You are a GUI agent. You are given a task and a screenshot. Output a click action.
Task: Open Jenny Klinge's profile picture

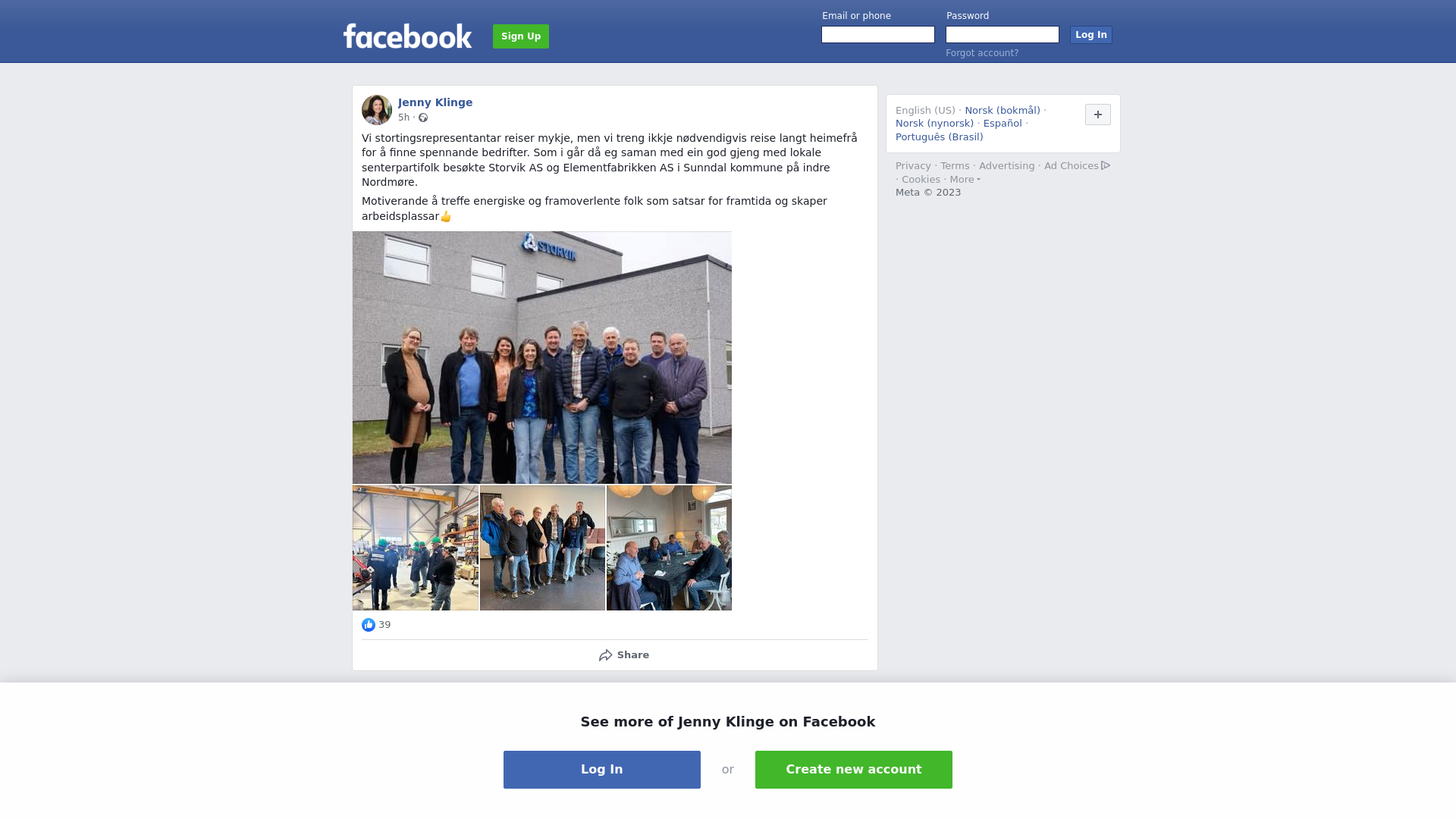tap(377, 110)
